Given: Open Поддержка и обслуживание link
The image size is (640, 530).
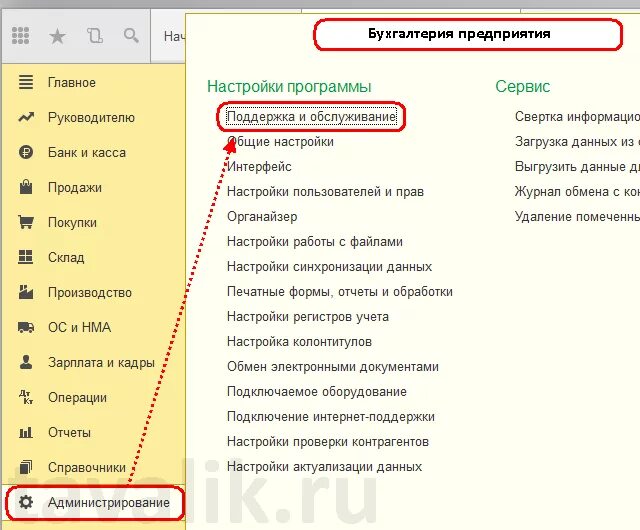Looking at the screenshot, I should (311, 117).
